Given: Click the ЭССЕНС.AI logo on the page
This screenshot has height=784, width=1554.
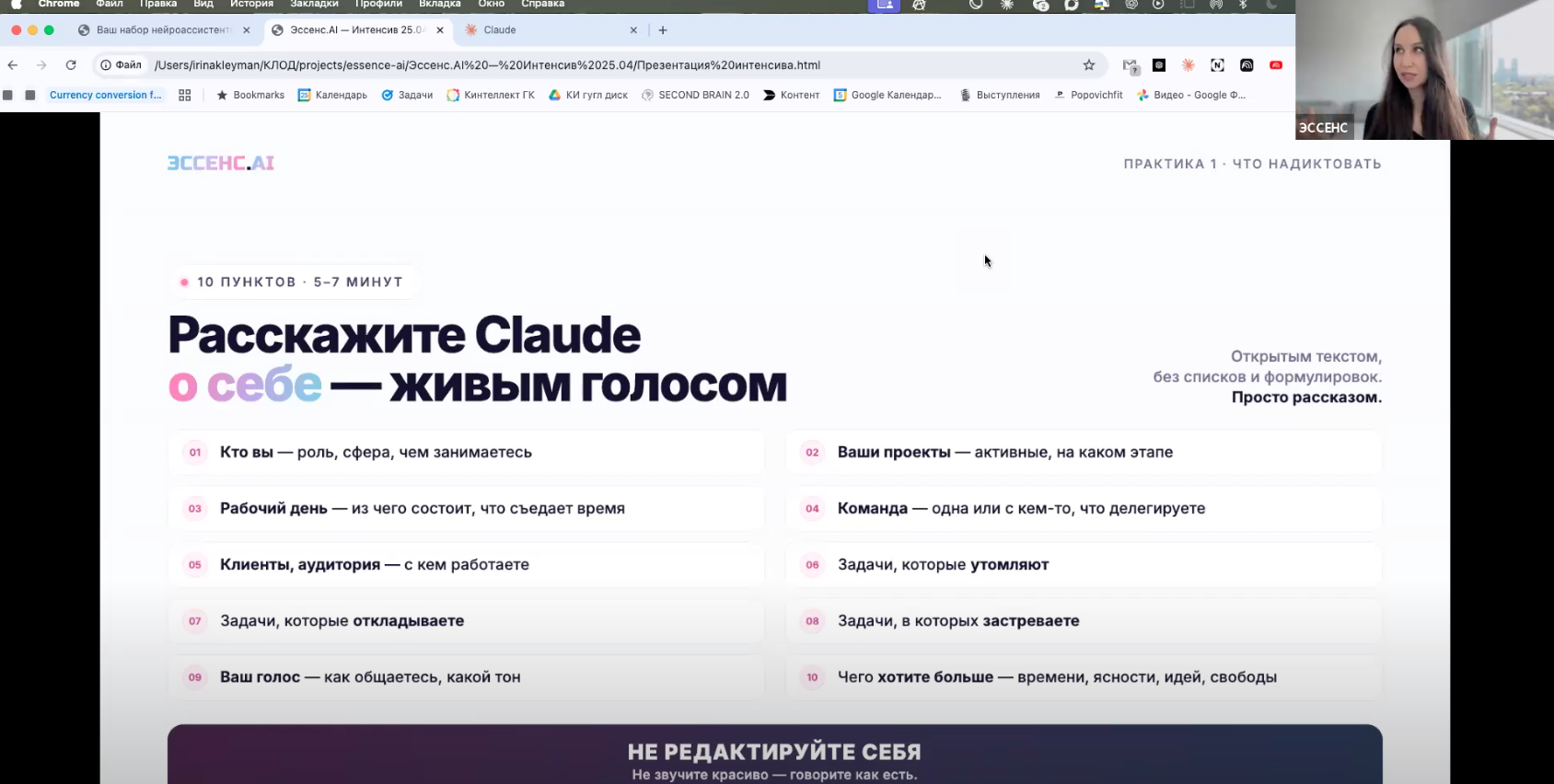Looking at the screenshot, I should click(x=221, y=163).
